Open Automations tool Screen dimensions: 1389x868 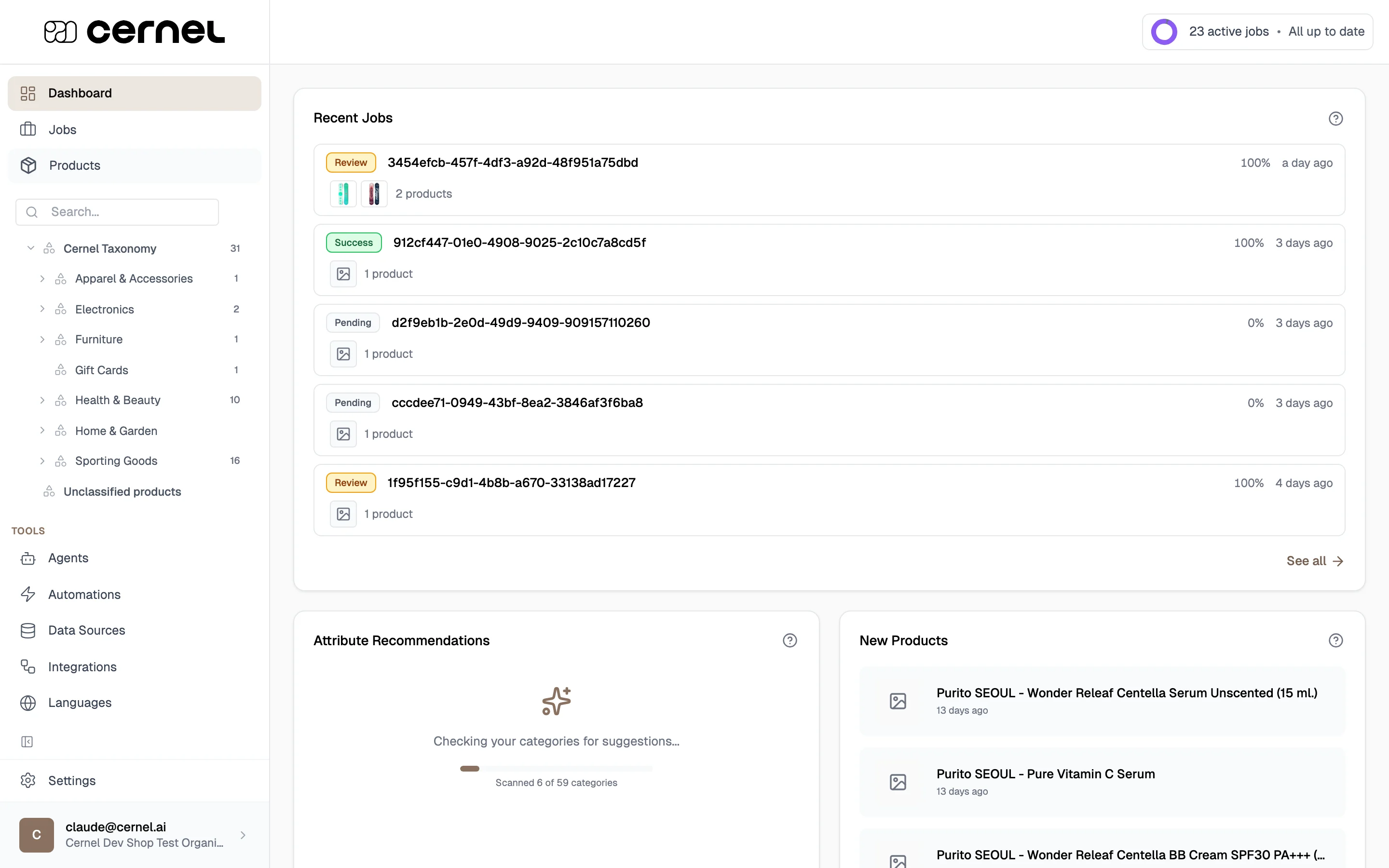pos(134,594)
